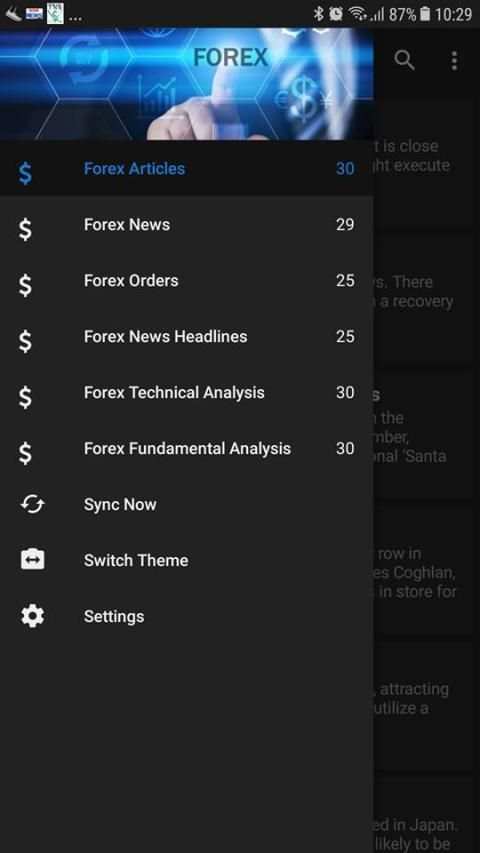Tap the count 25 next to Forex Orders
The height and width of the screenshot is (853, 480).
[x=345, y=281]
